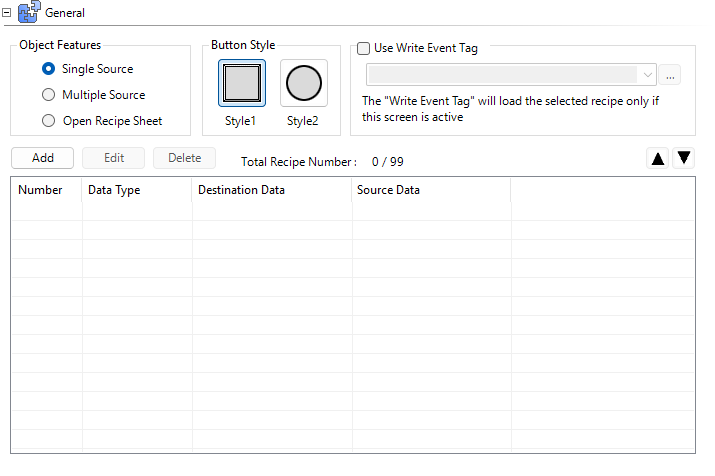Collapse the General section

6,13
